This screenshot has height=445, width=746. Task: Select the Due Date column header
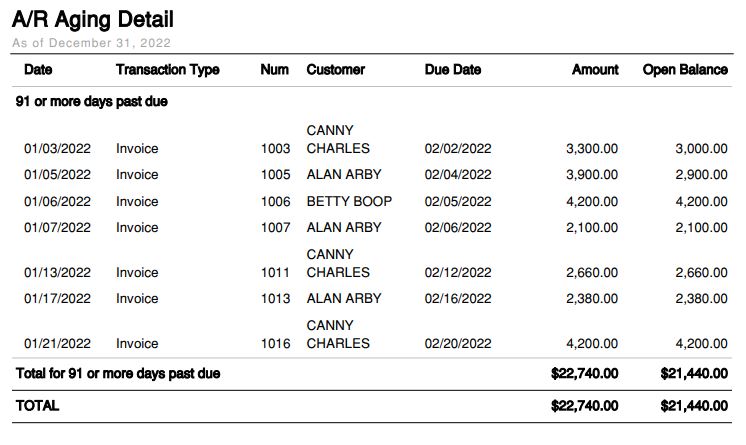click(452, 70)
